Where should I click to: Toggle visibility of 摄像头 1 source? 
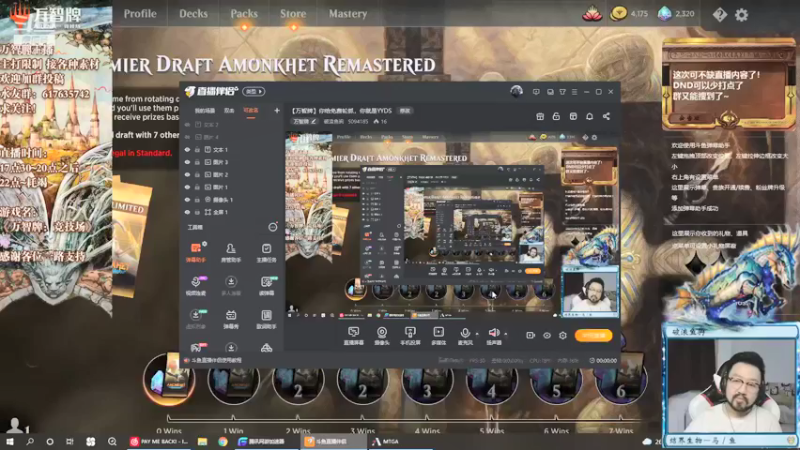click(x=187, y=199)
